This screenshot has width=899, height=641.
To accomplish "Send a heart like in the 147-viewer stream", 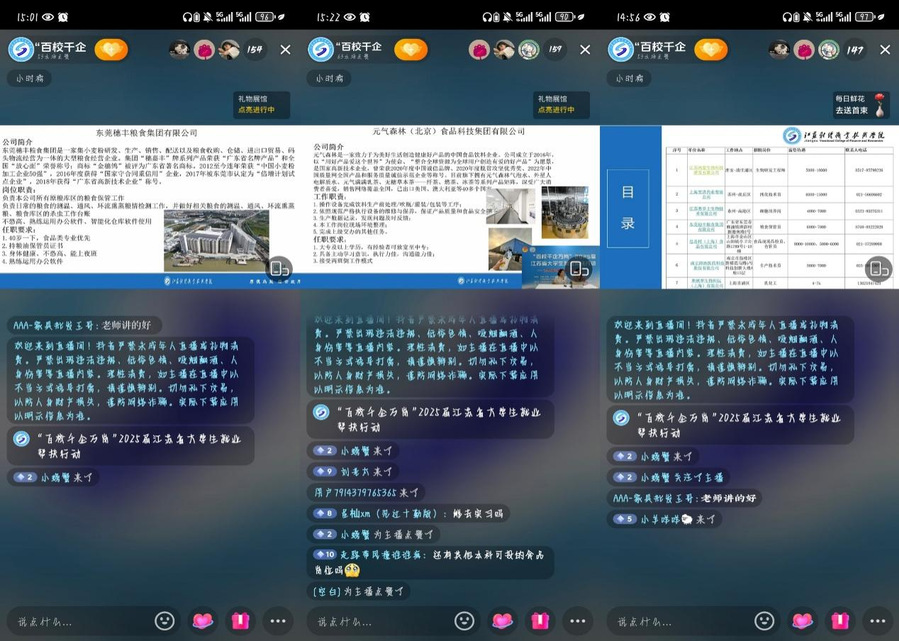I will pyautogui.click(x=802, y=621).
